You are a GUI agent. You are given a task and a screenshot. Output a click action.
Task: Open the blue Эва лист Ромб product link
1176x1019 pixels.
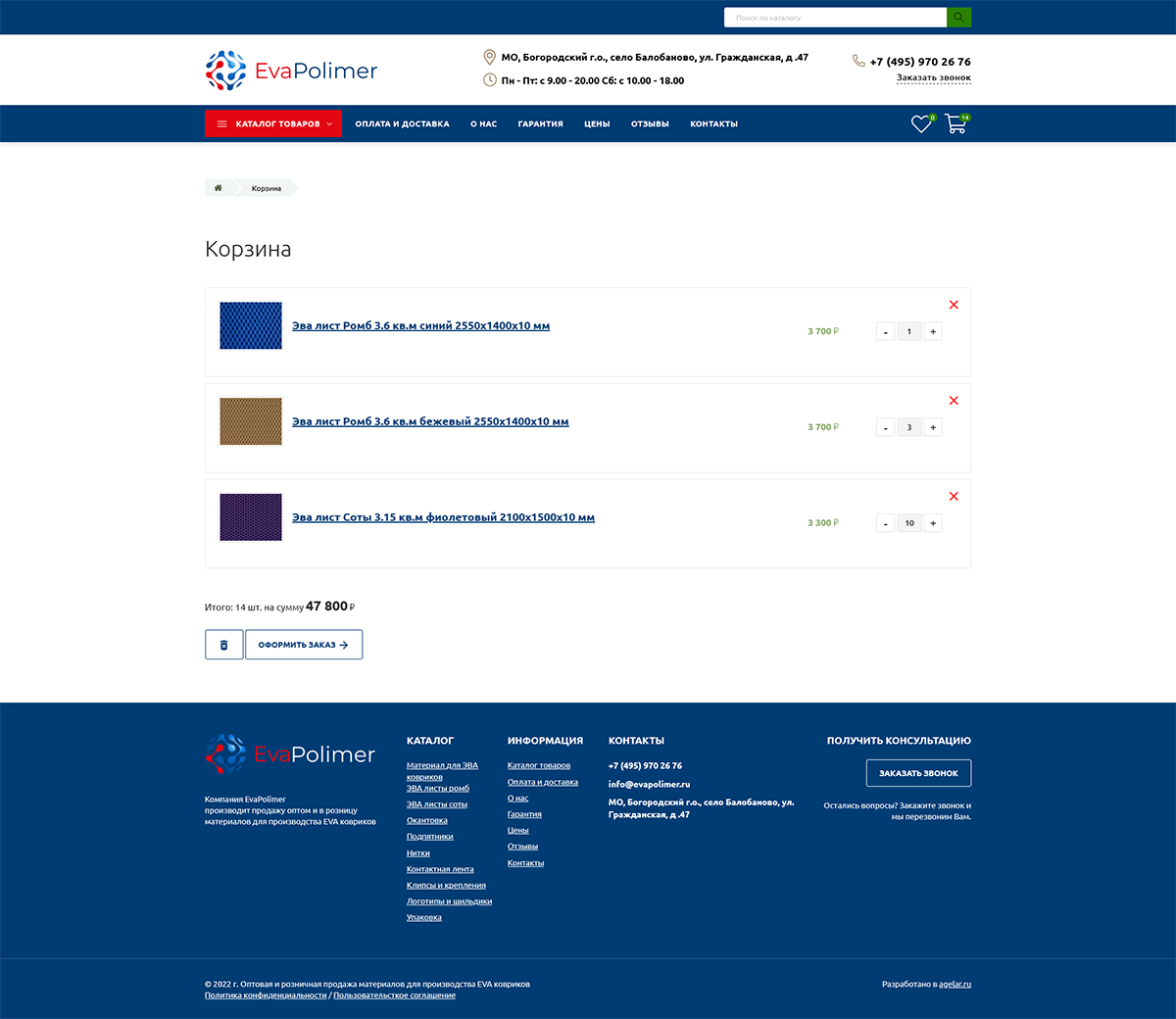[x=420, y=326]
